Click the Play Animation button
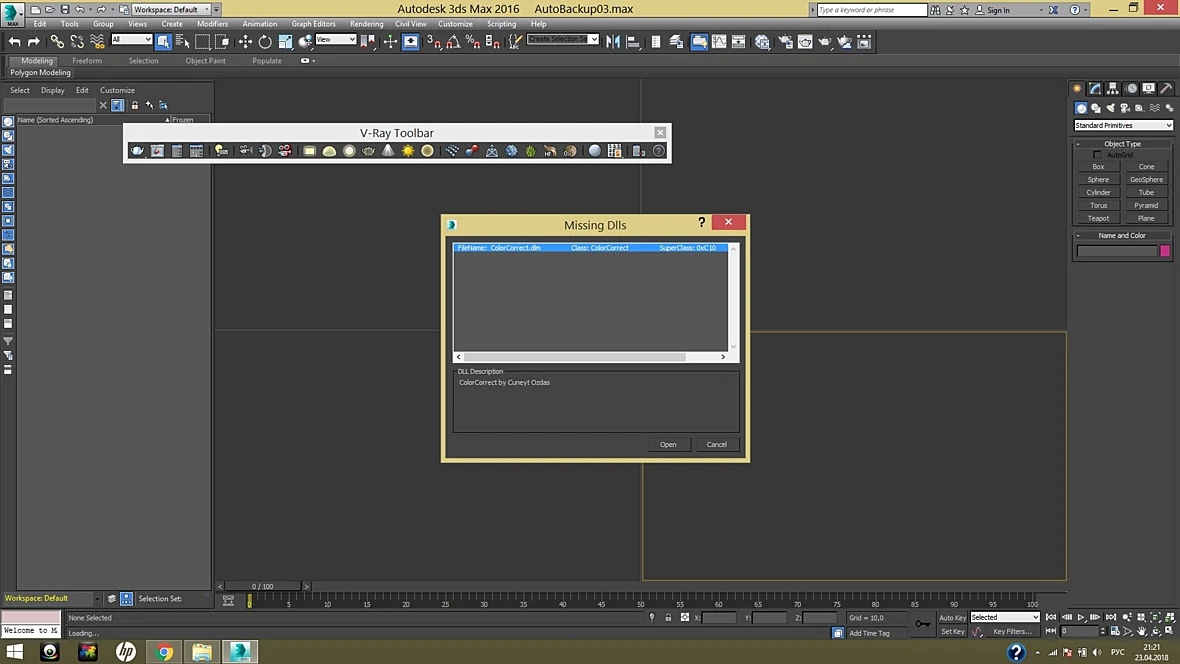 pos(1081,617)
